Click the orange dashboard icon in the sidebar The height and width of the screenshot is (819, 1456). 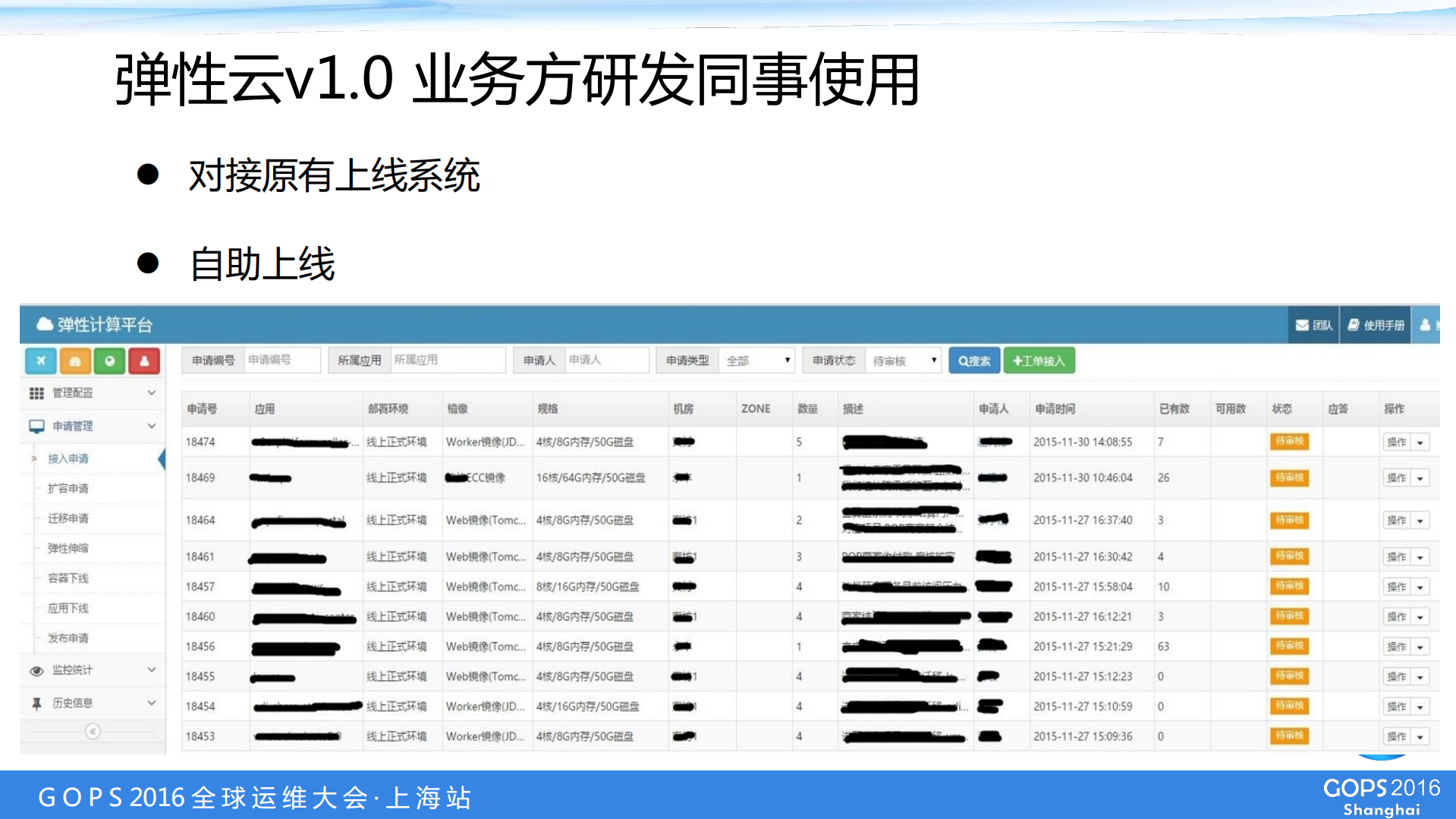pyautogui.click(x=75, y=361)
